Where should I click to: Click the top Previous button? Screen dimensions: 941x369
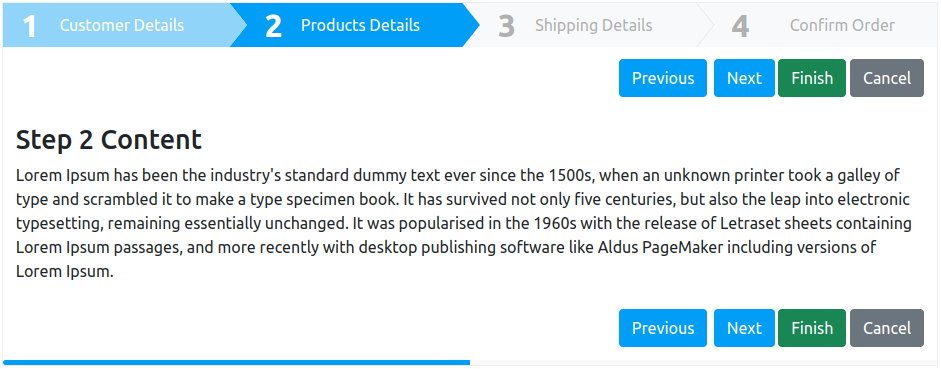(663, 78)
